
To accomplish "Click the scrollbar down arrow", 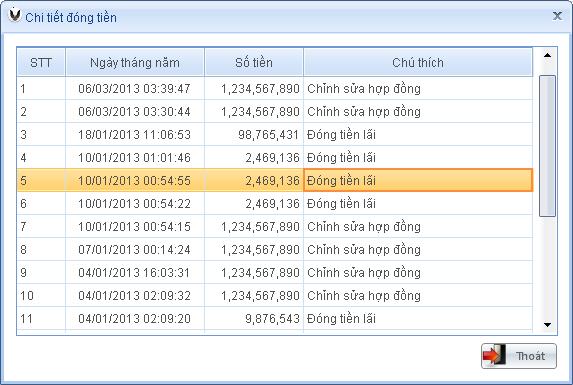I will pyautogui.click(x=547, y=324).
